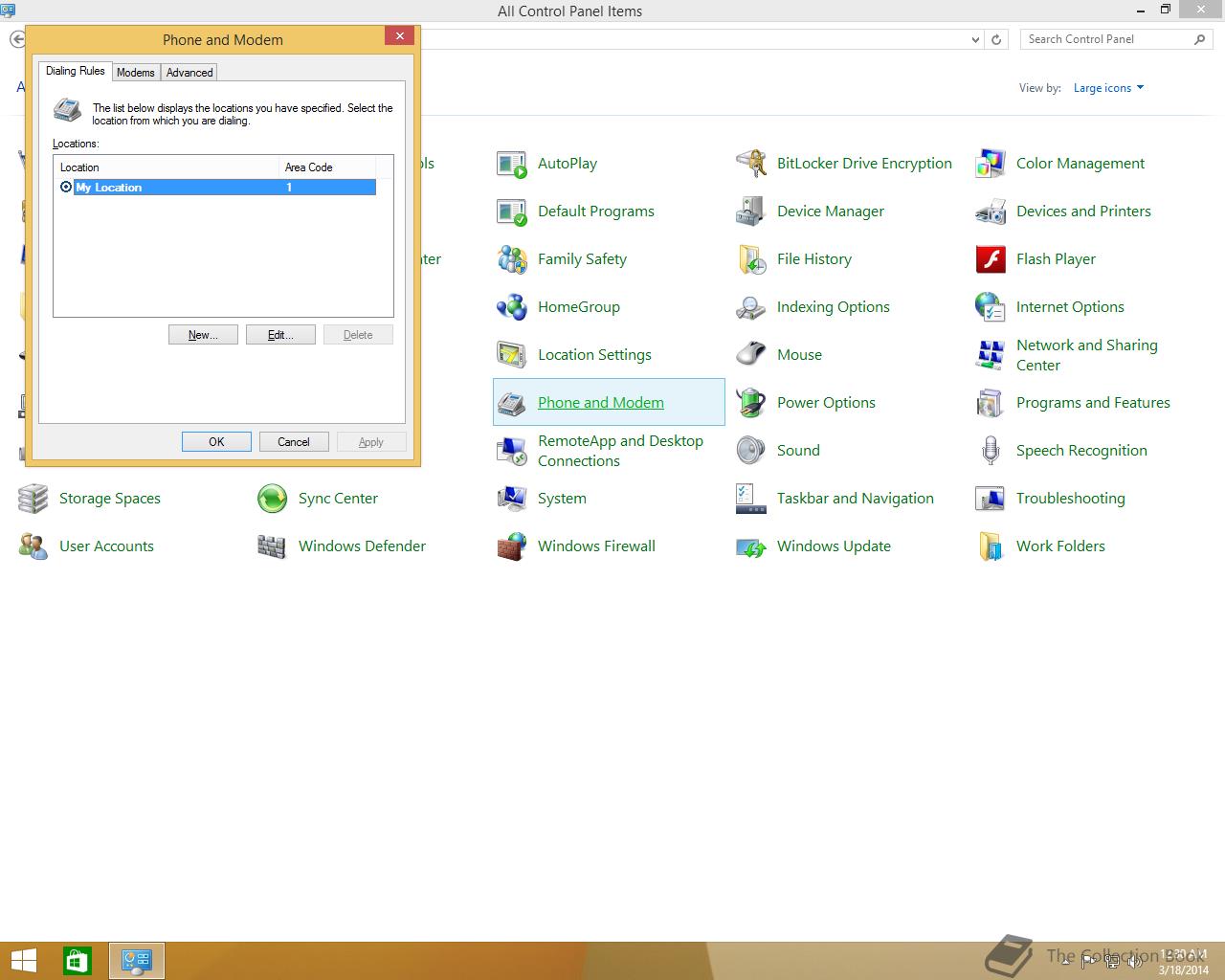Click the Edit... button

(x=280, y=335)
